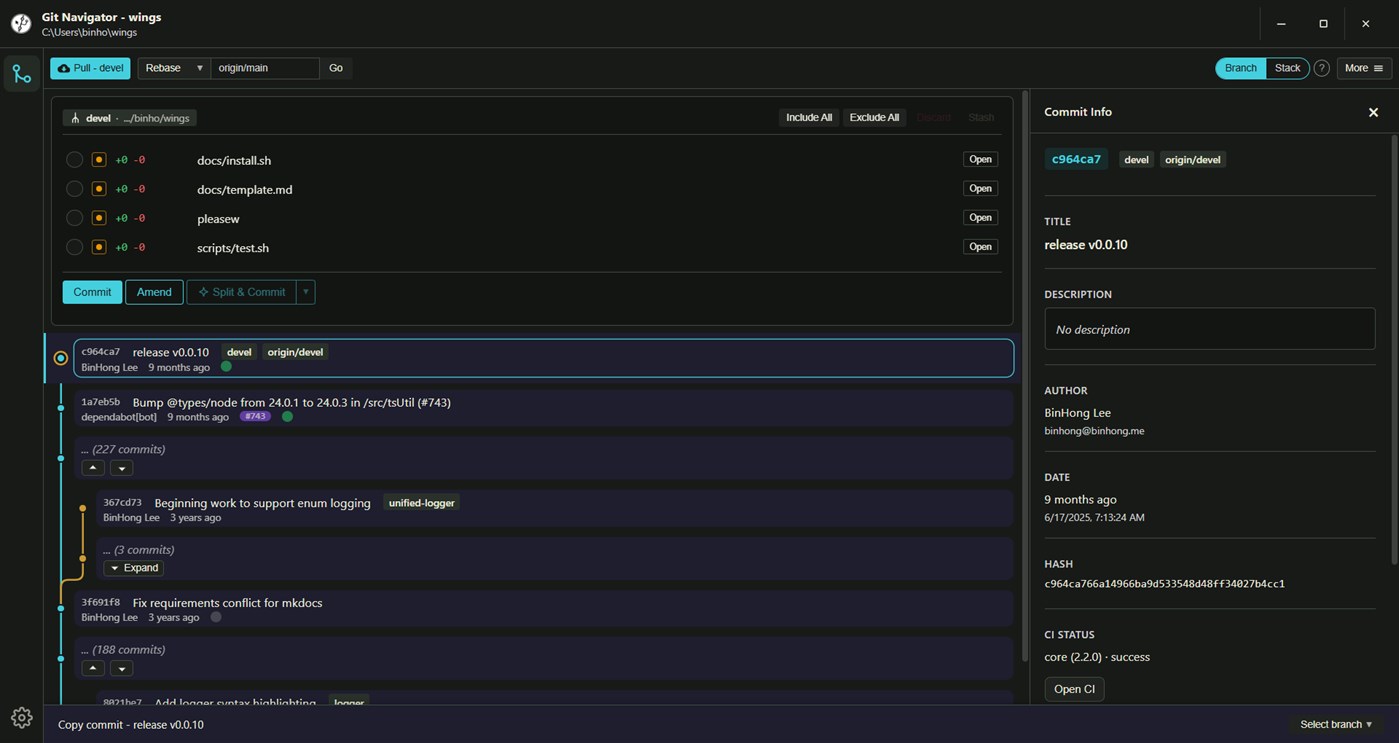
Task: Click the devel .../binho/wings branch label
Action: click(130, 118)
